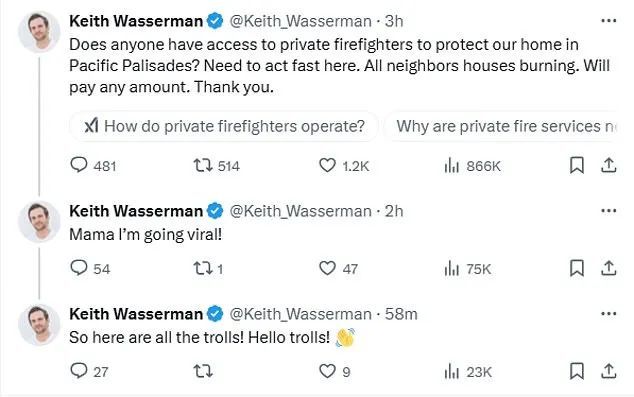View Keith Wasserman's avatar on the top tweet

click(x=39, y=32)
